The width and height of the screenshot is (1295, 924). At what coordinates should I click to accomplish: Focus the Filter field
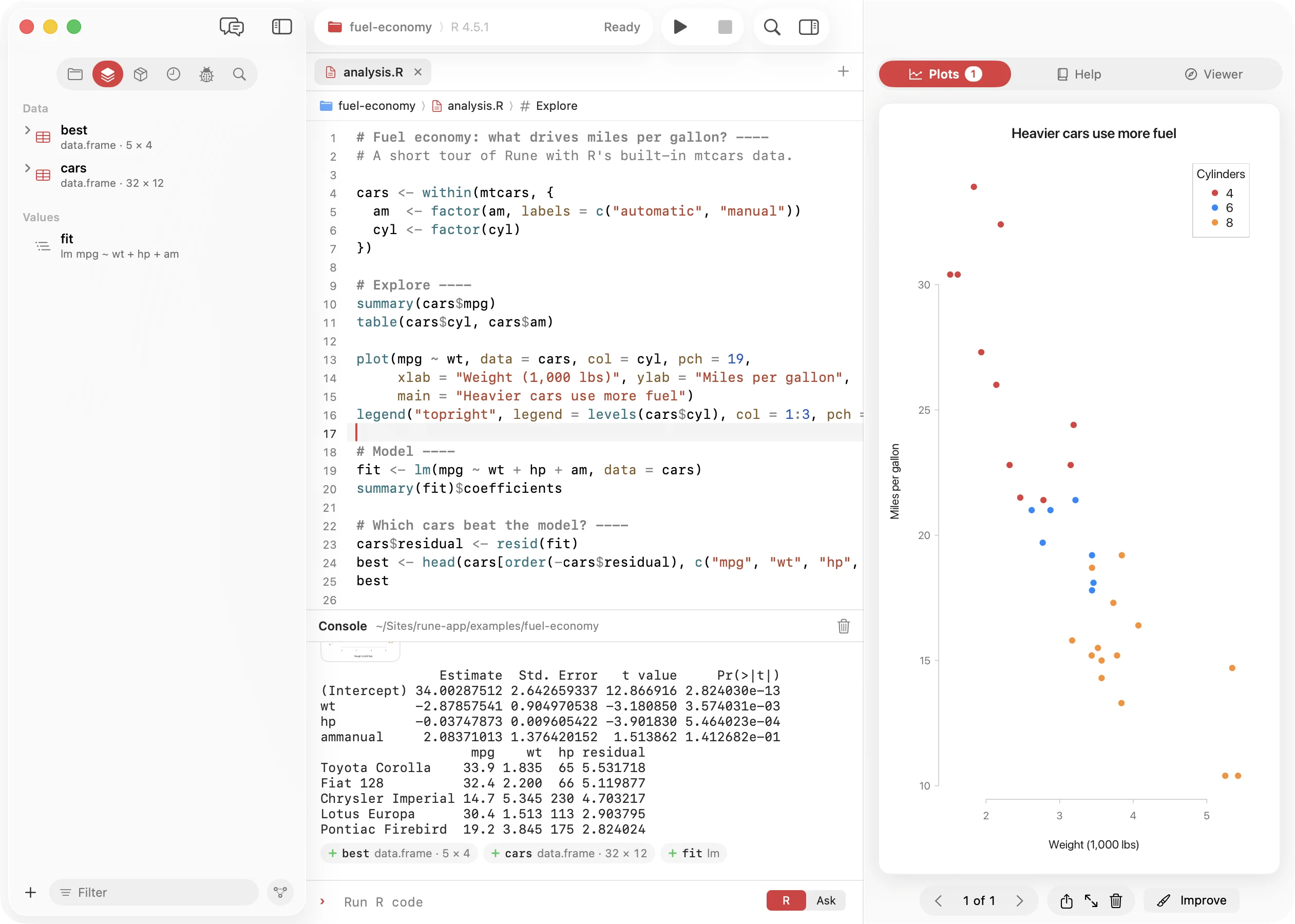coord(154,892)
